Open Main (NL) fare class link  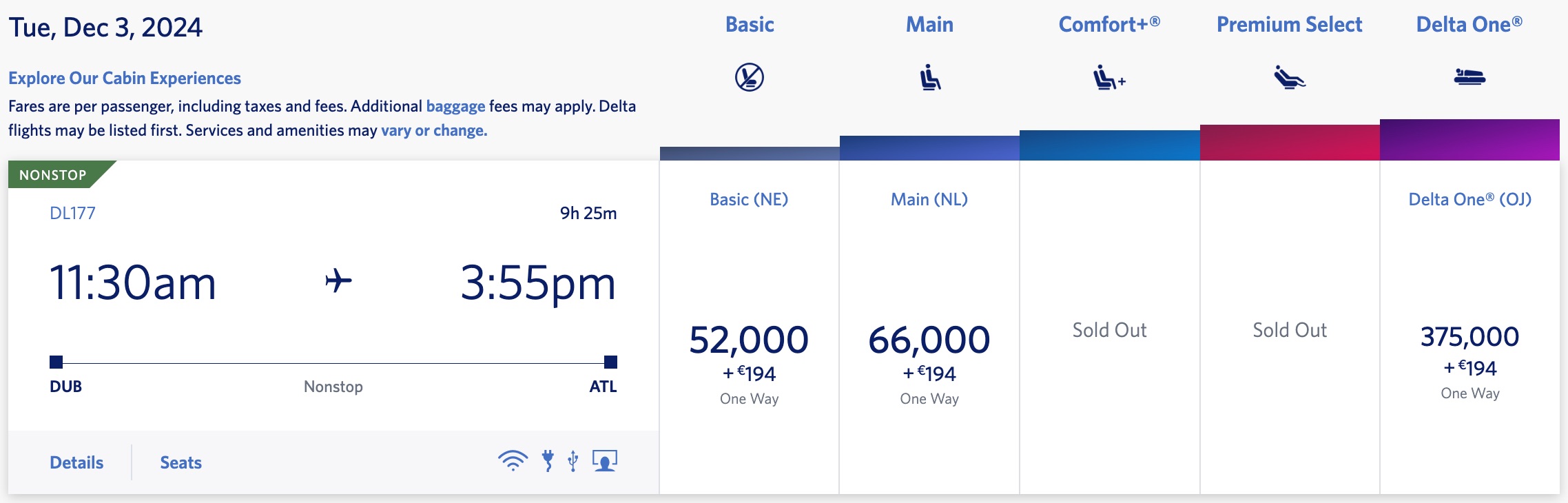coord(929,199)
